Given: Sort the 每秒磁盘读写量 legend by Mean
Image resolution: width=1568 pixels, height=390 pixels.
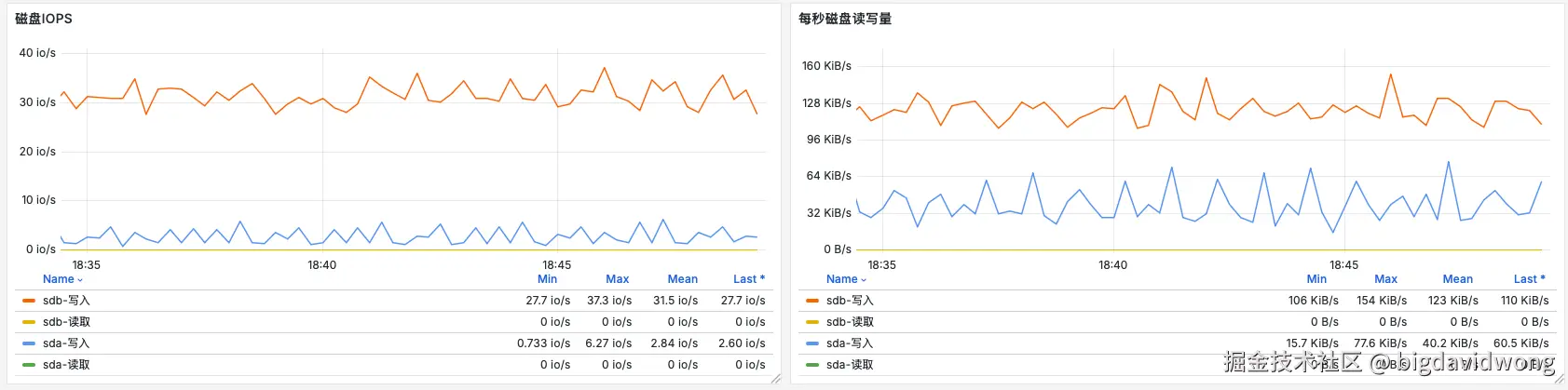Looking at the screenshot, I should tap(1457, 279).
